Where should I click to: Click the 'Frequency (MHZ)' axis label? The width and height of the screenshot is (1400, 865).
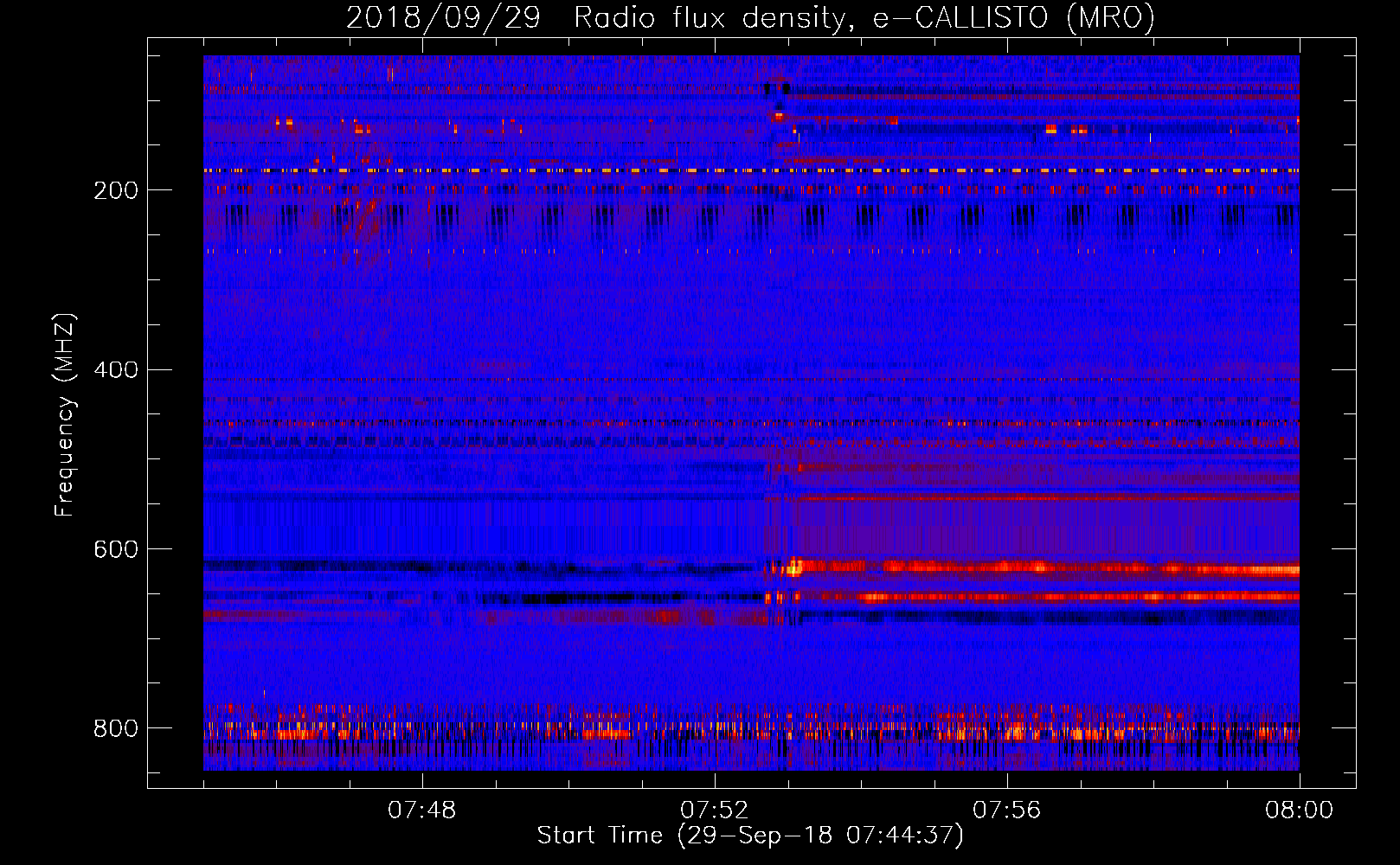tap(65, 414)
